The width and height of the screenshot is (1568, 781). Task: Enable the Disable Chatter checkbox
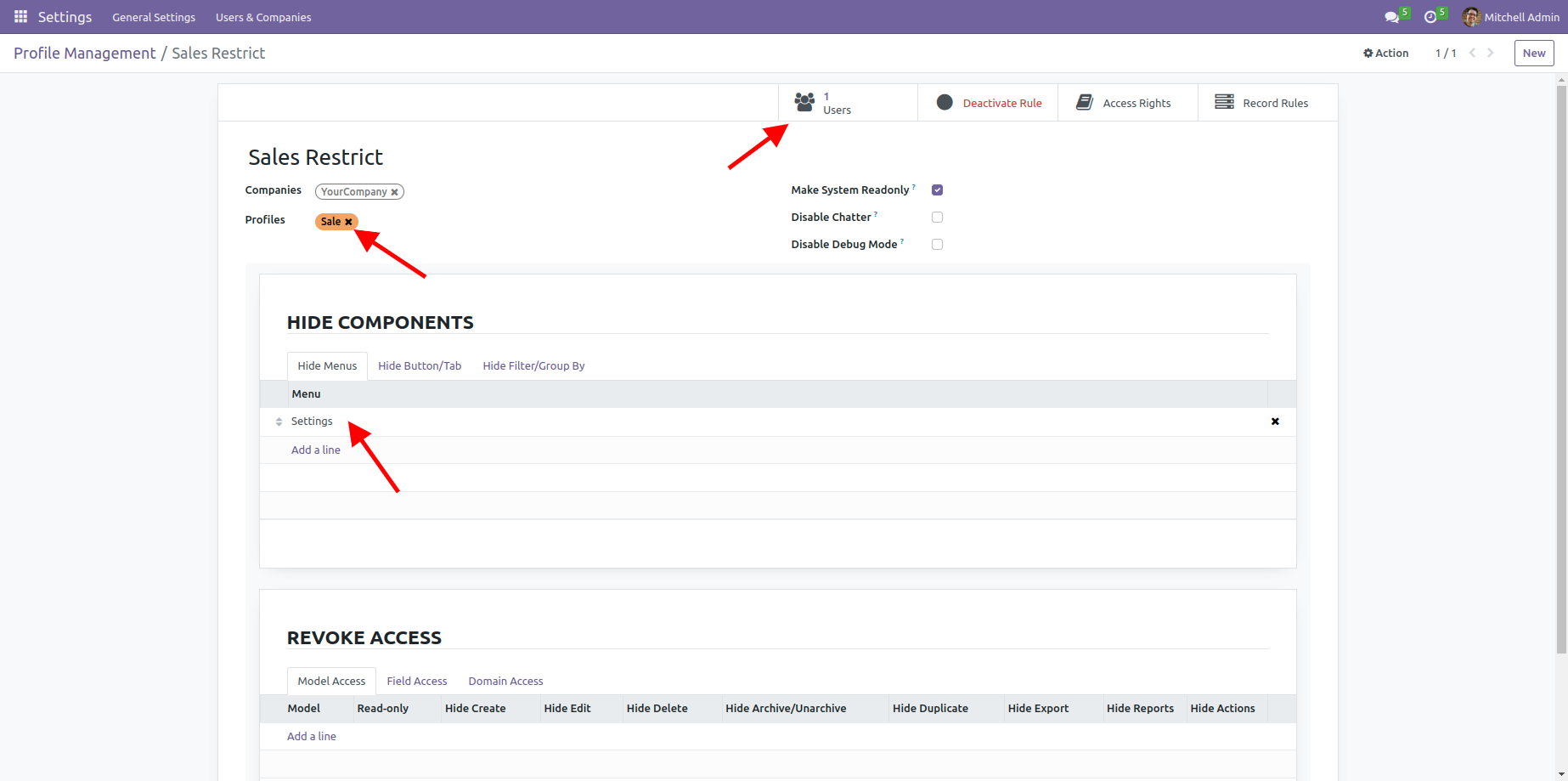(937, 218)
